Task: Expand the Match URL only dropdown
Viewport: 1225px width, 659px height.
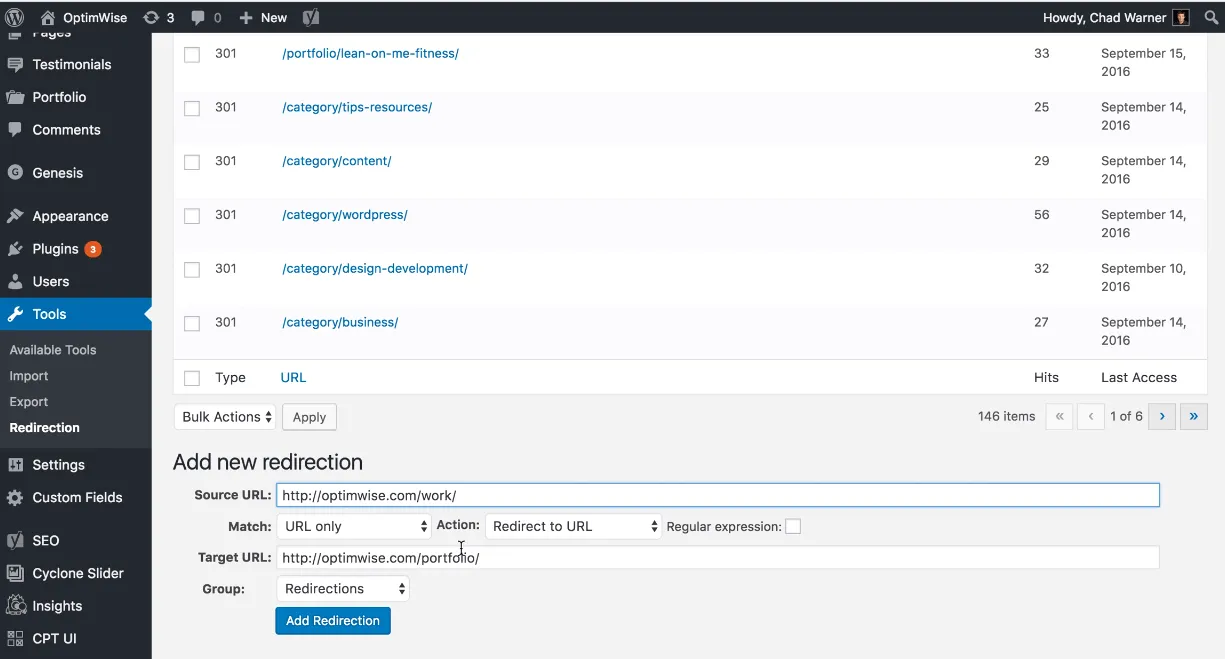Action: point(354,527)
